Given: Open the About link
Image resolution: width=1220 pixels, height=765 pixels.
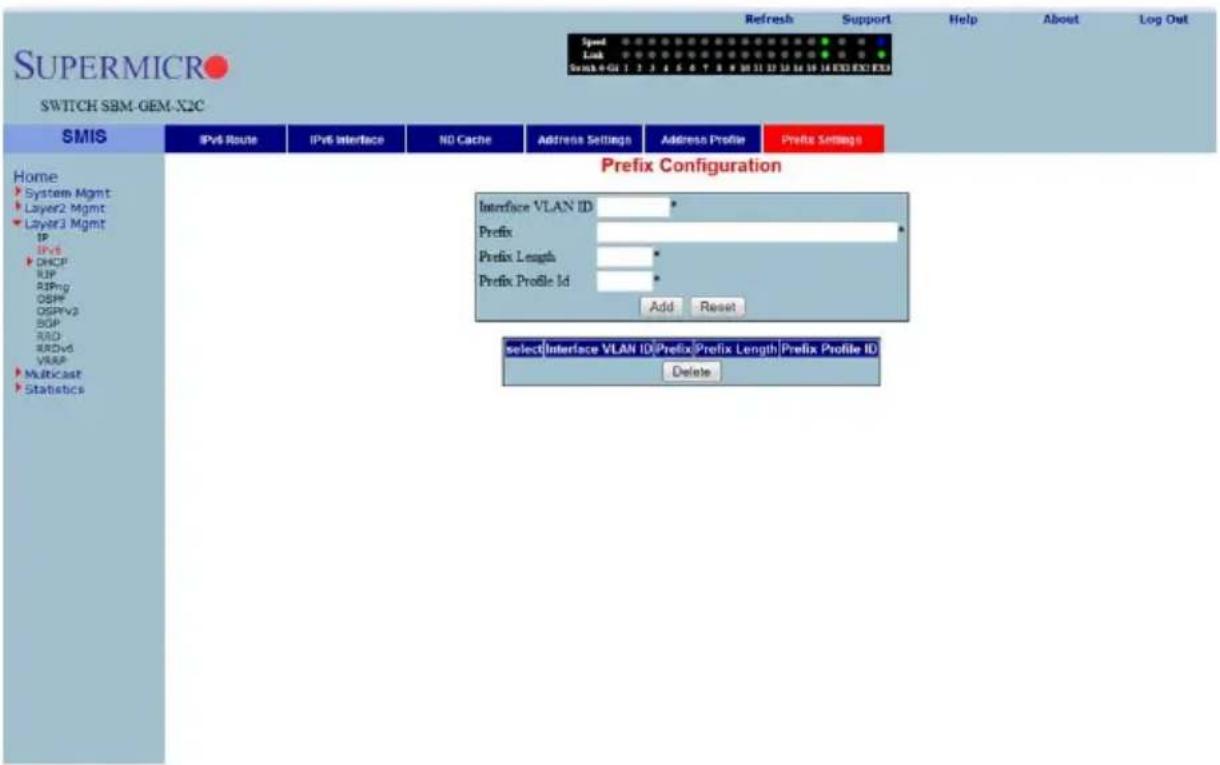Looking at the screenshot, I should 1060,19.
